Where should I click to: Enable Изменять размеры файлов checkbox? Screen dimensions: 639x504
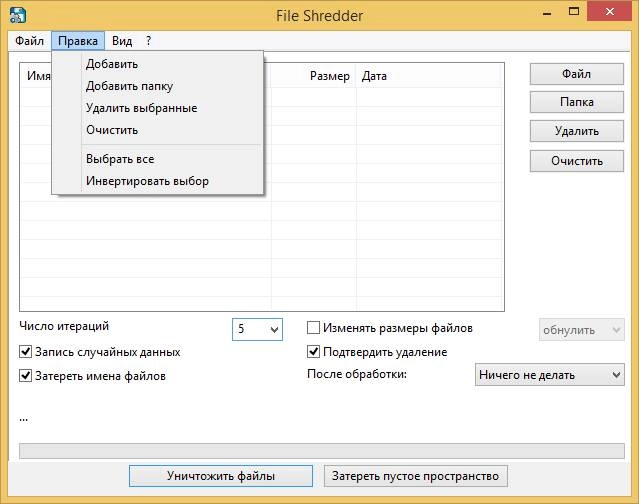coord(313,328)
